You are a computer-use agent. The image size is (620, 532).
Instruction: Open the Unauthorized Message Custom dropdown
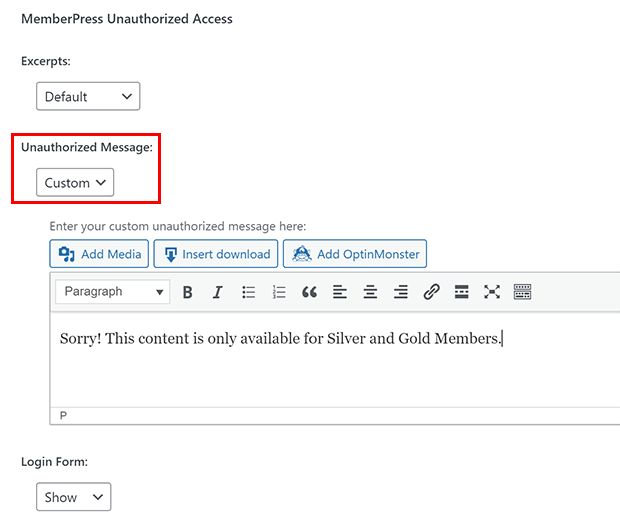point(75,182)
